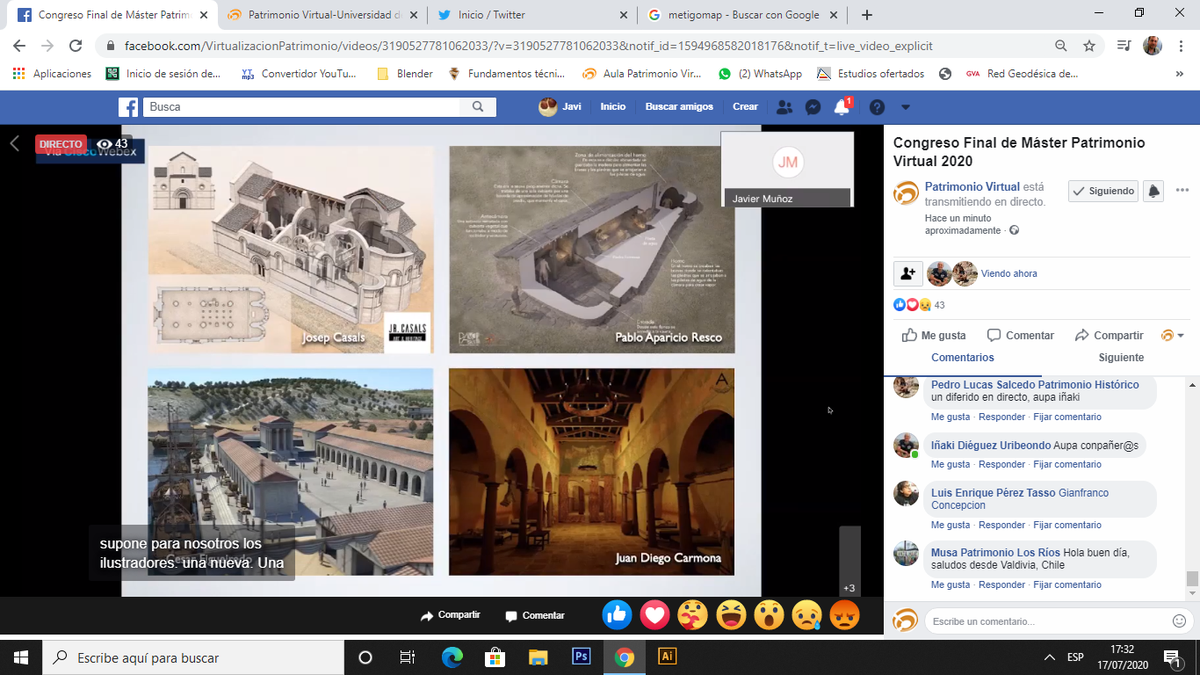
Task: Click the search magnifier button in Facebook bar
Action: click(478, 107)
